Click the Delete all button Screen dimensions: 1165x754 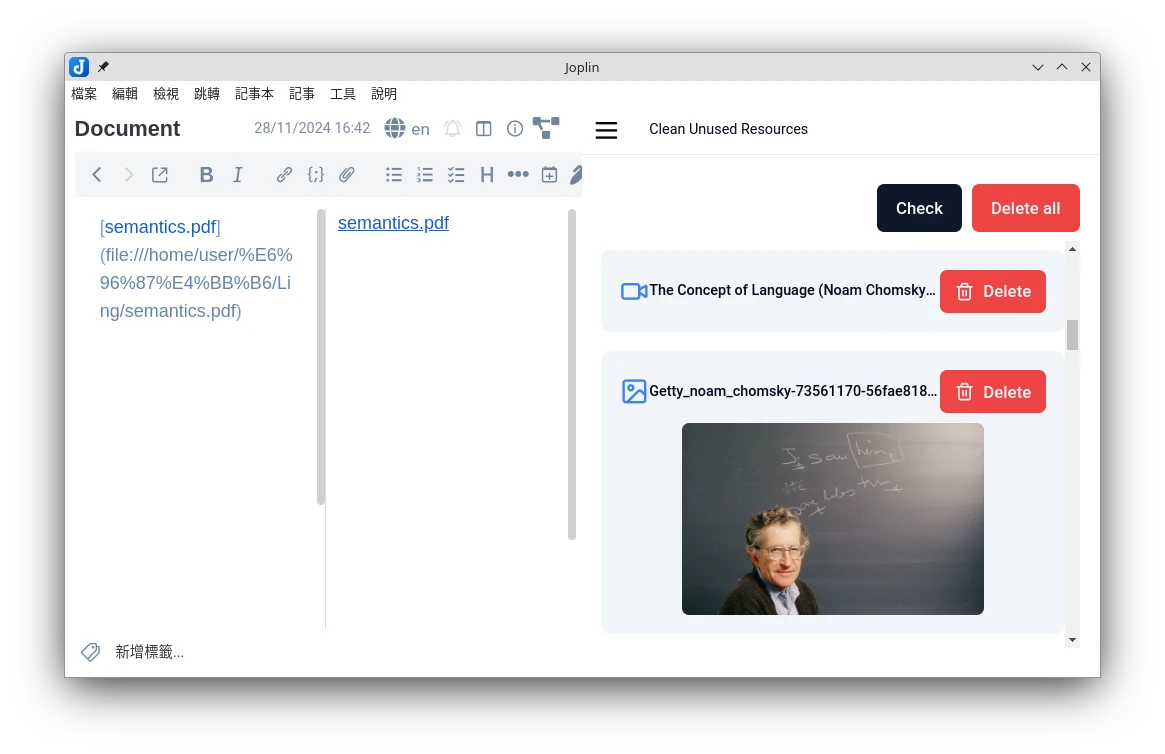coord(1025,208)
